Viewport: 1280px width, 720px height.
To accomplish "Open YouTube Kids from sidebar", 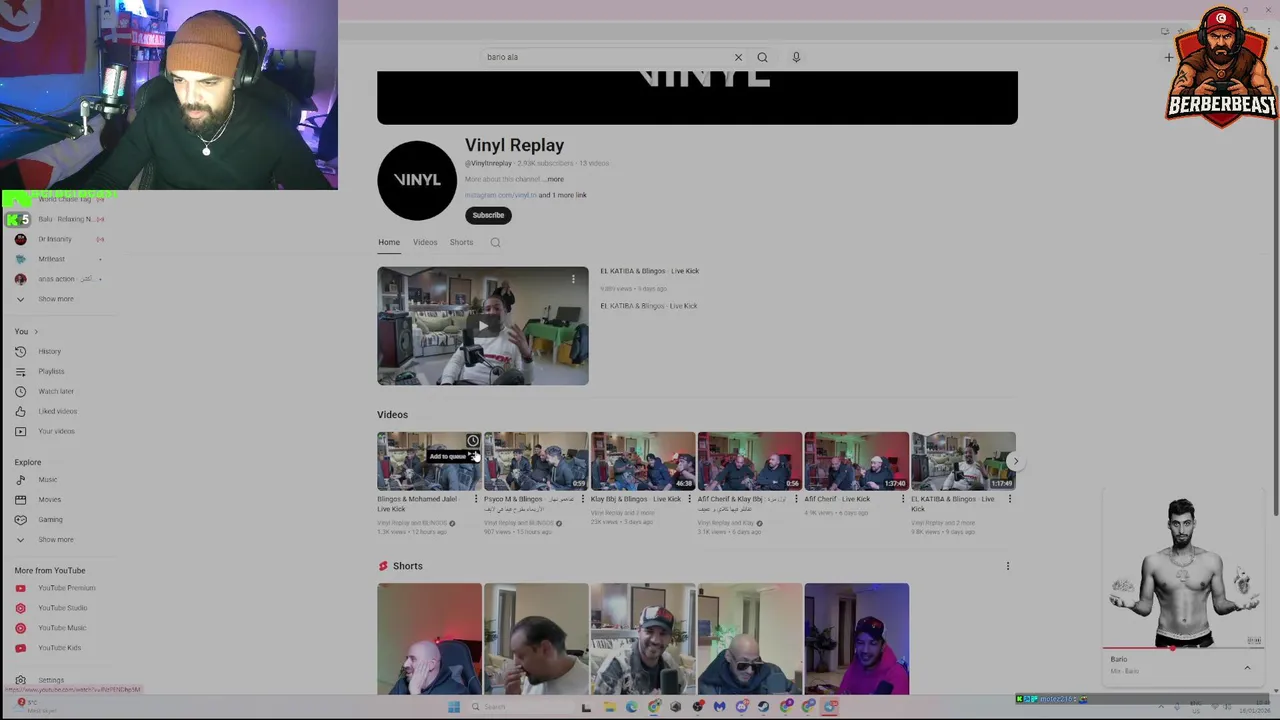I will pos(60,648).
